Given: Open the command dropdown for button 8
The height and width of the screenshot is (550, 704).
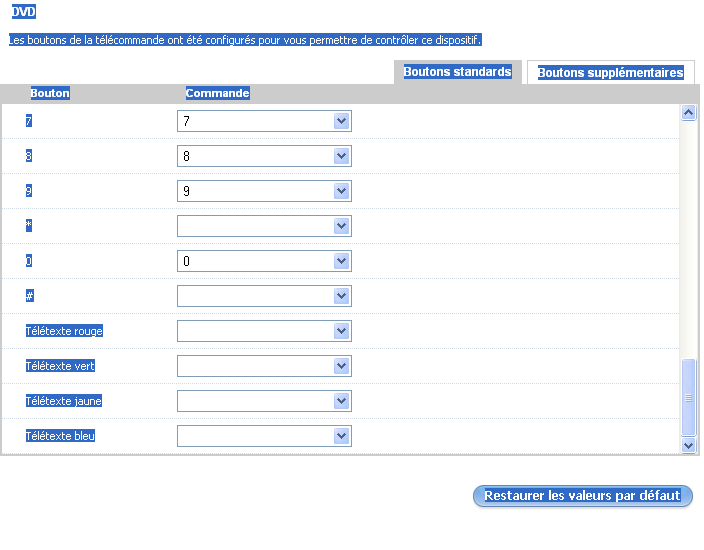Looking at the screenshot, I should pyautogui.click(x=341, y=156).
